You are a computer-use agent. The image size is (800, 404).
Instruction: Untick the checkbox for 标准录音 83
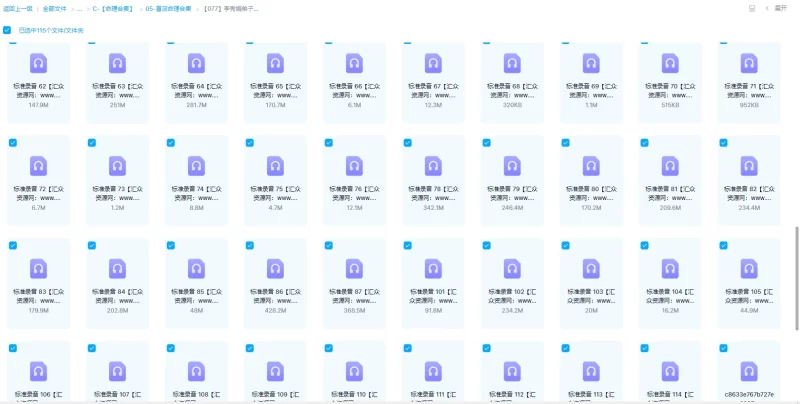[x=12, y=245]
